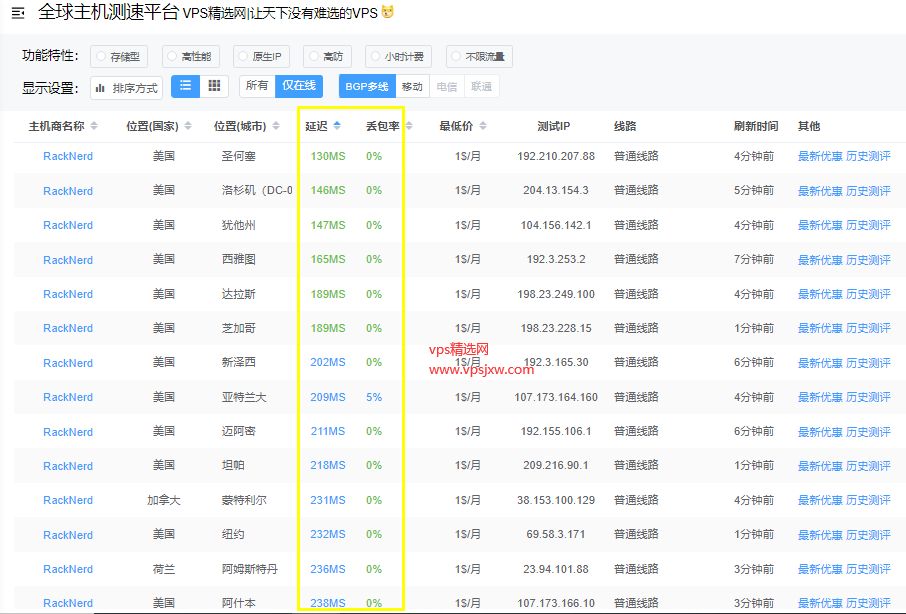906x614 pixels.
Task: Sort by 最低价 column arrows
Action: pyautogui.click(x=483, y=126)
